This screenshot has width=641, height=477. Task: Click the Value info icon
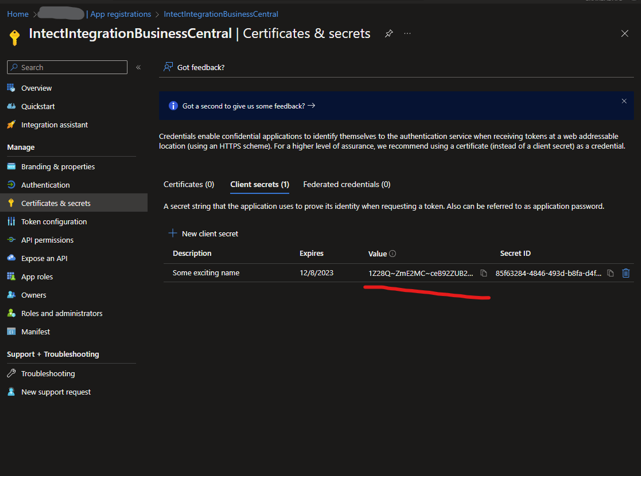point(392,253)
